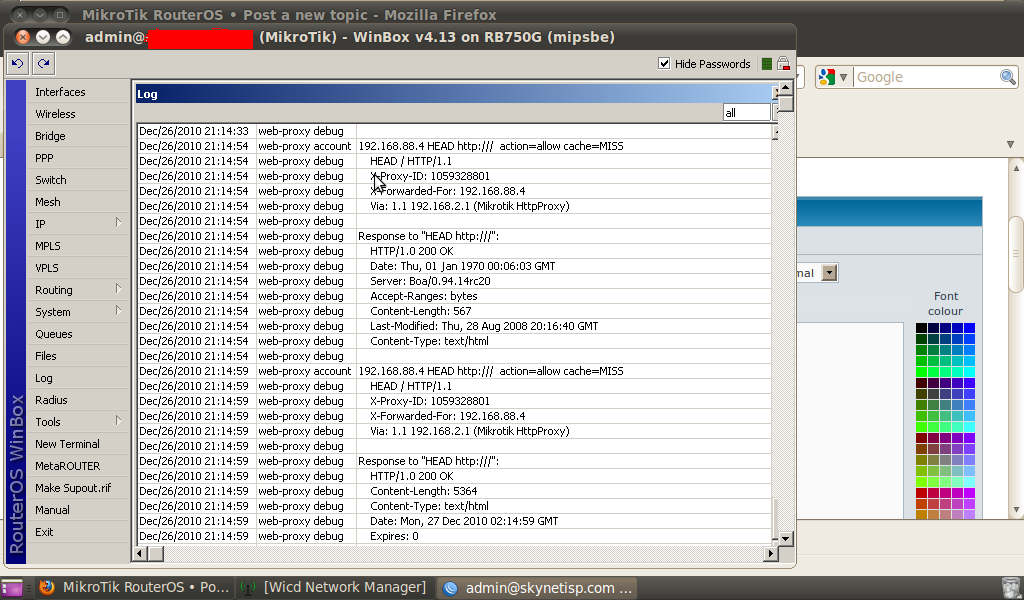This screenshot has width=1024, height=600.
Task: Click the WinBox redo arrow icon
Action: [x=43, y=63]
